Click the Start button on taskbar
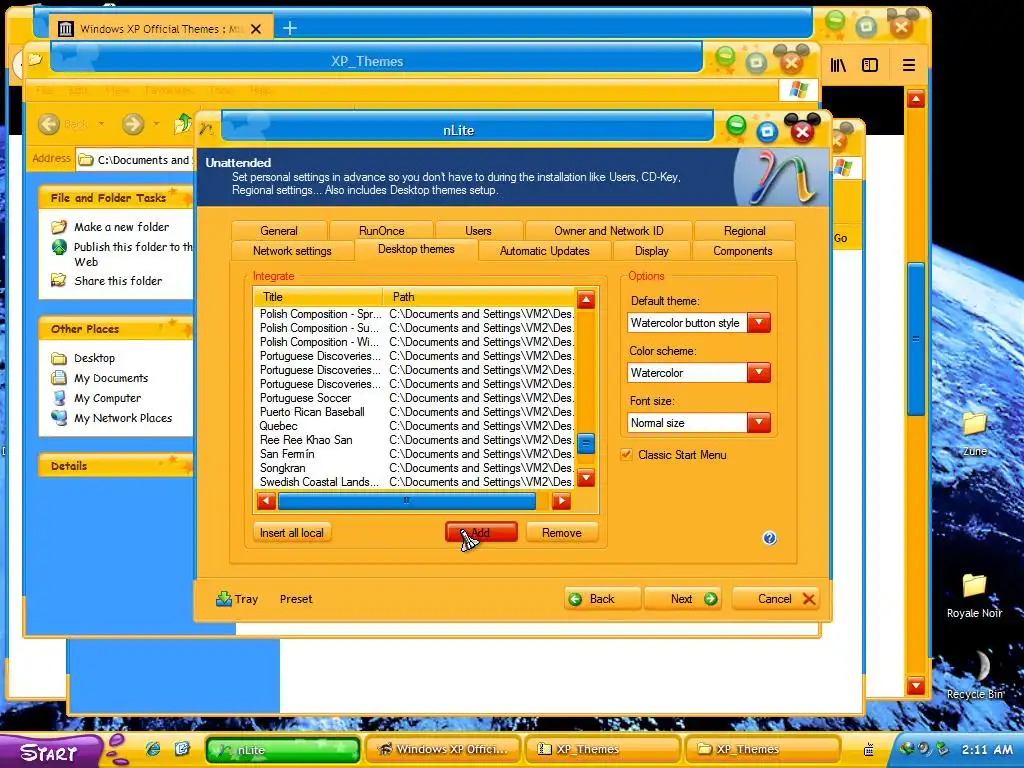 coord(50,751)
